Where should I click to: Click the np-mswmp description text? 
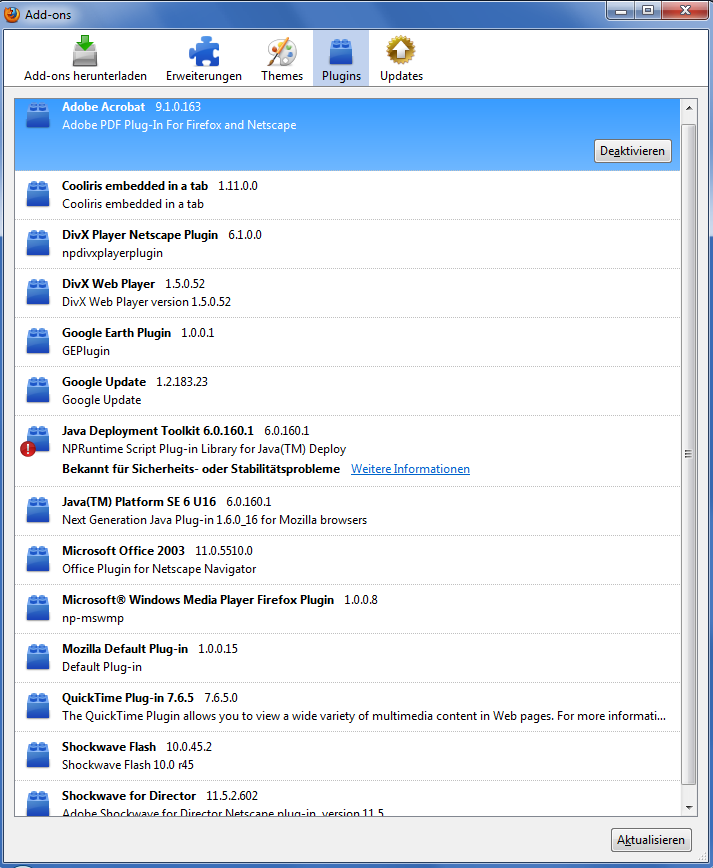[x=93, y=618]
